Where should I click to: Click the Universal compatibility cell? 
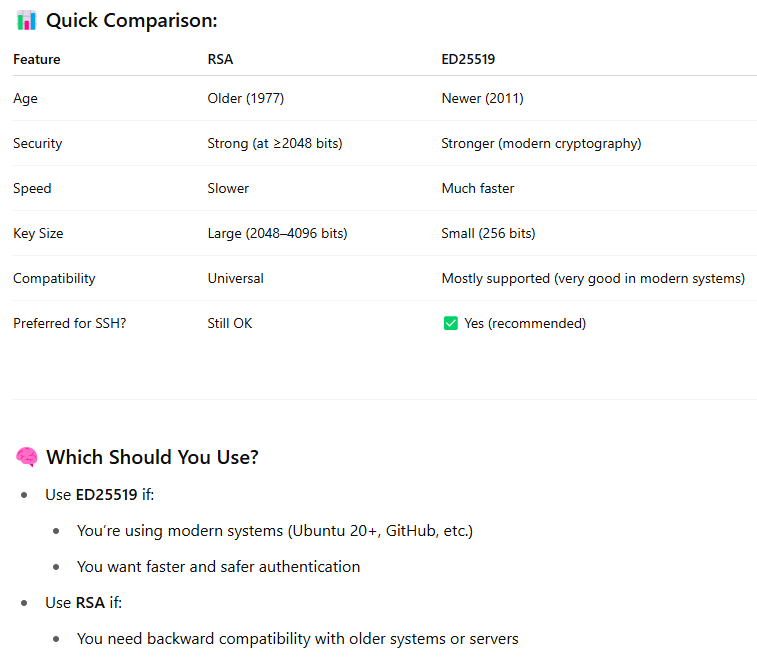(235, 278)
